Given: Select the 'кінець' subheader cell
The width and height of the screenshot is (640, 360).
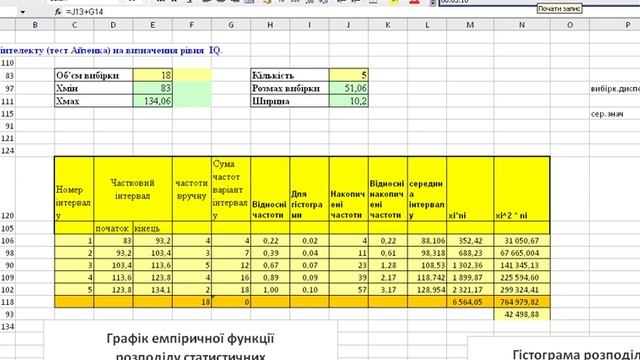Looking at the screenshot, I should coord(153,228).
